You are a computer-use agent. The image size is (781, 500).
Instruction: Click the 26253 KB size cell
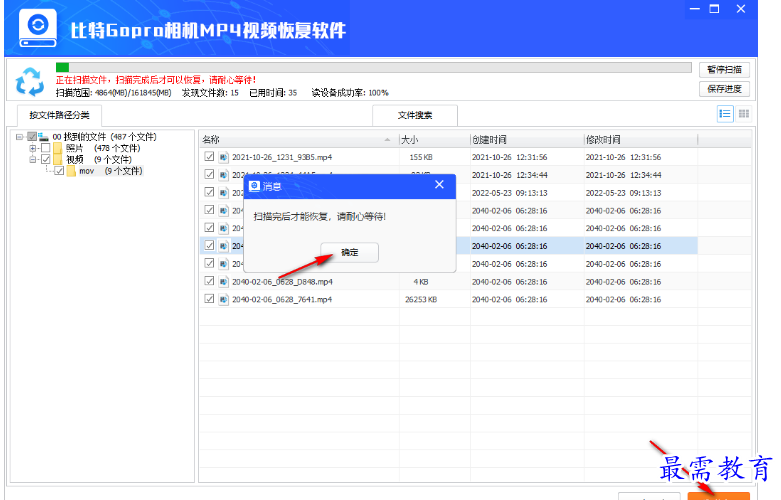(421, 300)
